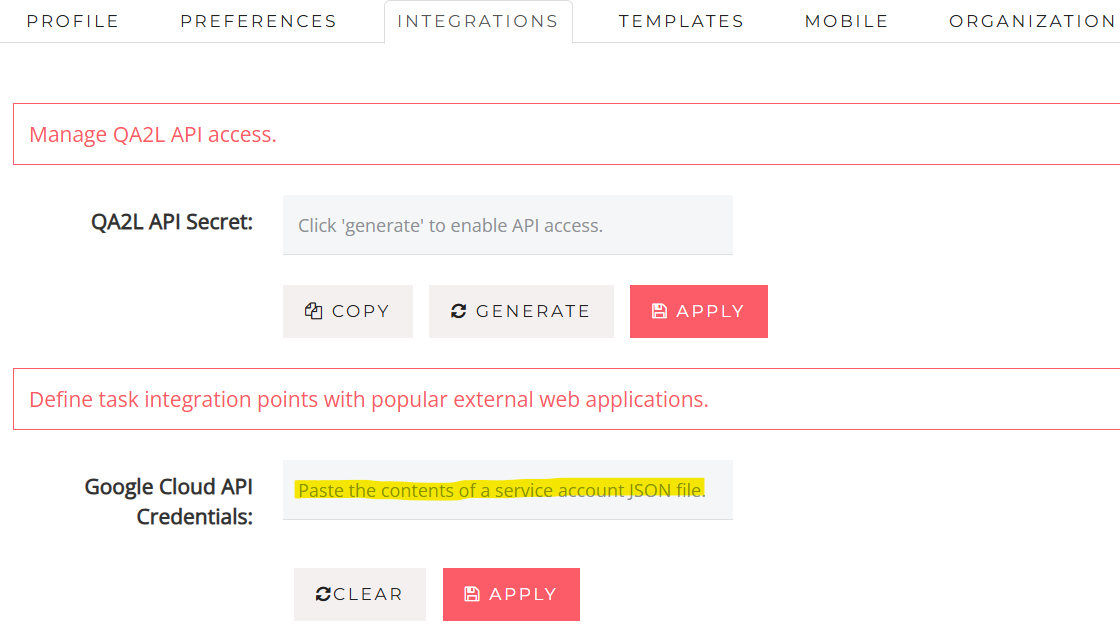This screenshot has width=1120, height=631.
Task: Click the refresh arrows icon on GENERATE
Action: click(x=459, y=311)
